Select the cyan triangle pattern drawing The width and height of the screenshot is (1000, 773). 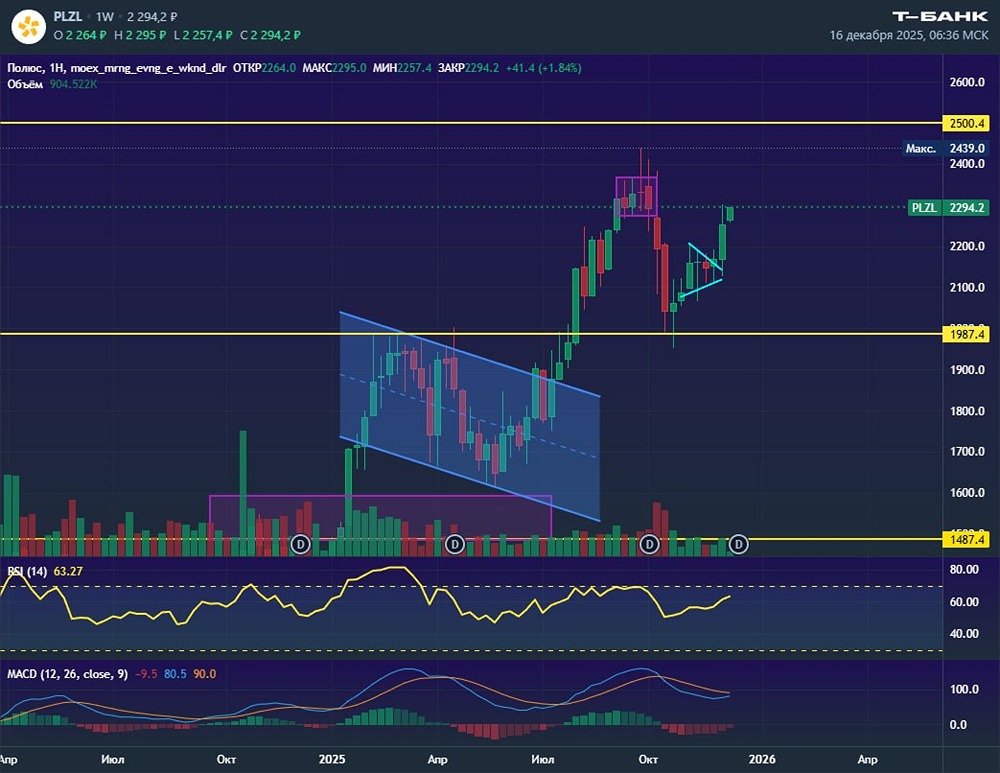pos(702,271)
